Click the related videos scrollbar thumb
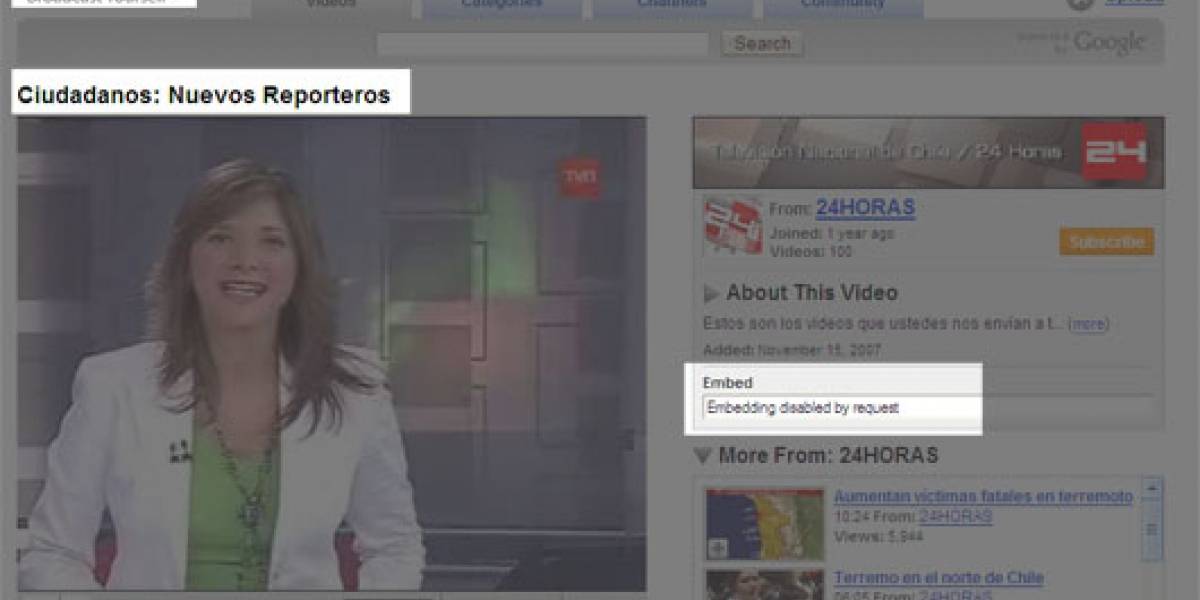This screenshot has height=600, width=1200. pyautogui.click(x=1152, y=529)
